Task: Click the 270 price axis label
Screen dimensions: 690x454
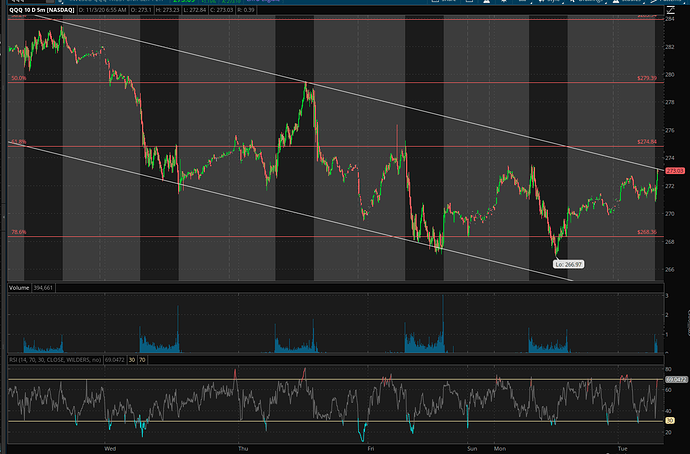Action: [x=670, y=214]
